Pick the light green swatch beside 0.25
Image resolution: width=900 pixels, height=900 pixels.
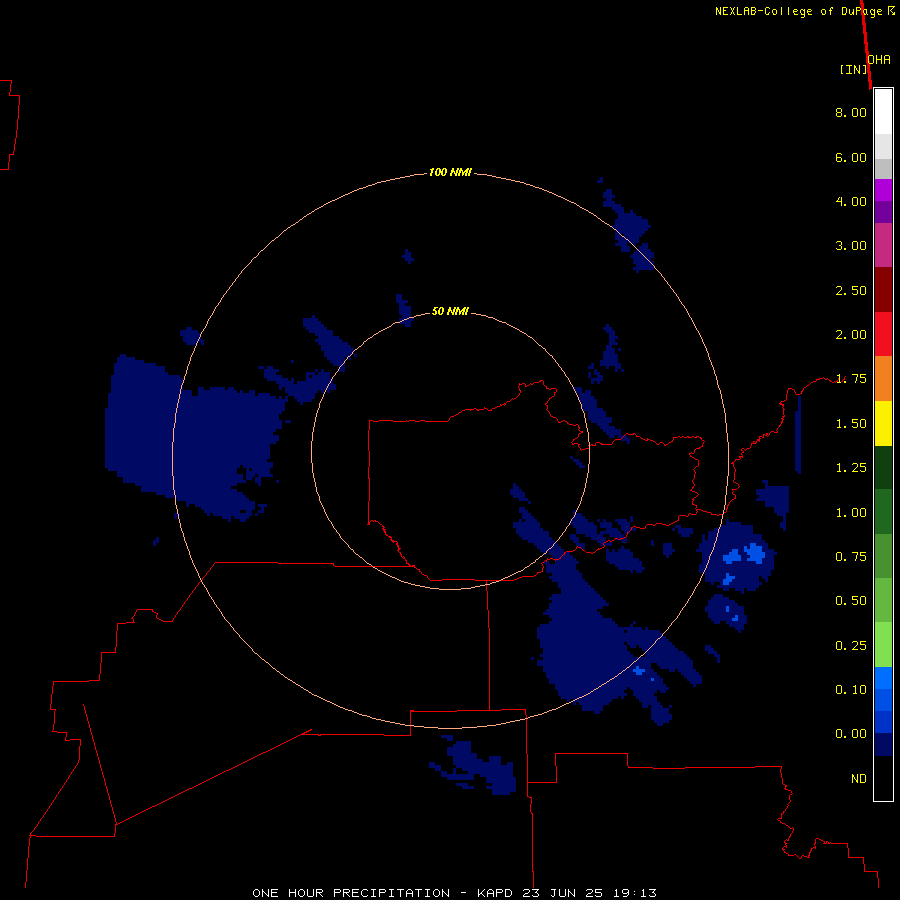coord(883,645)
